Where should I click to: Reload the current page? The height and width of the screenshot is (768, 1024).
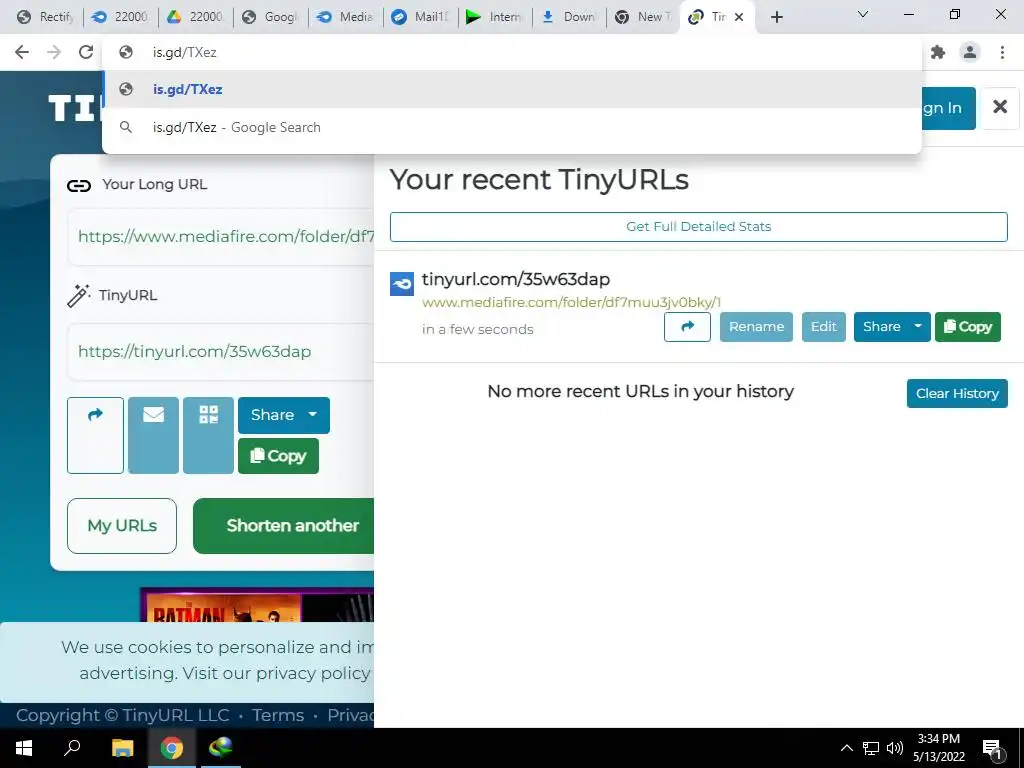(x=86, y=52)
